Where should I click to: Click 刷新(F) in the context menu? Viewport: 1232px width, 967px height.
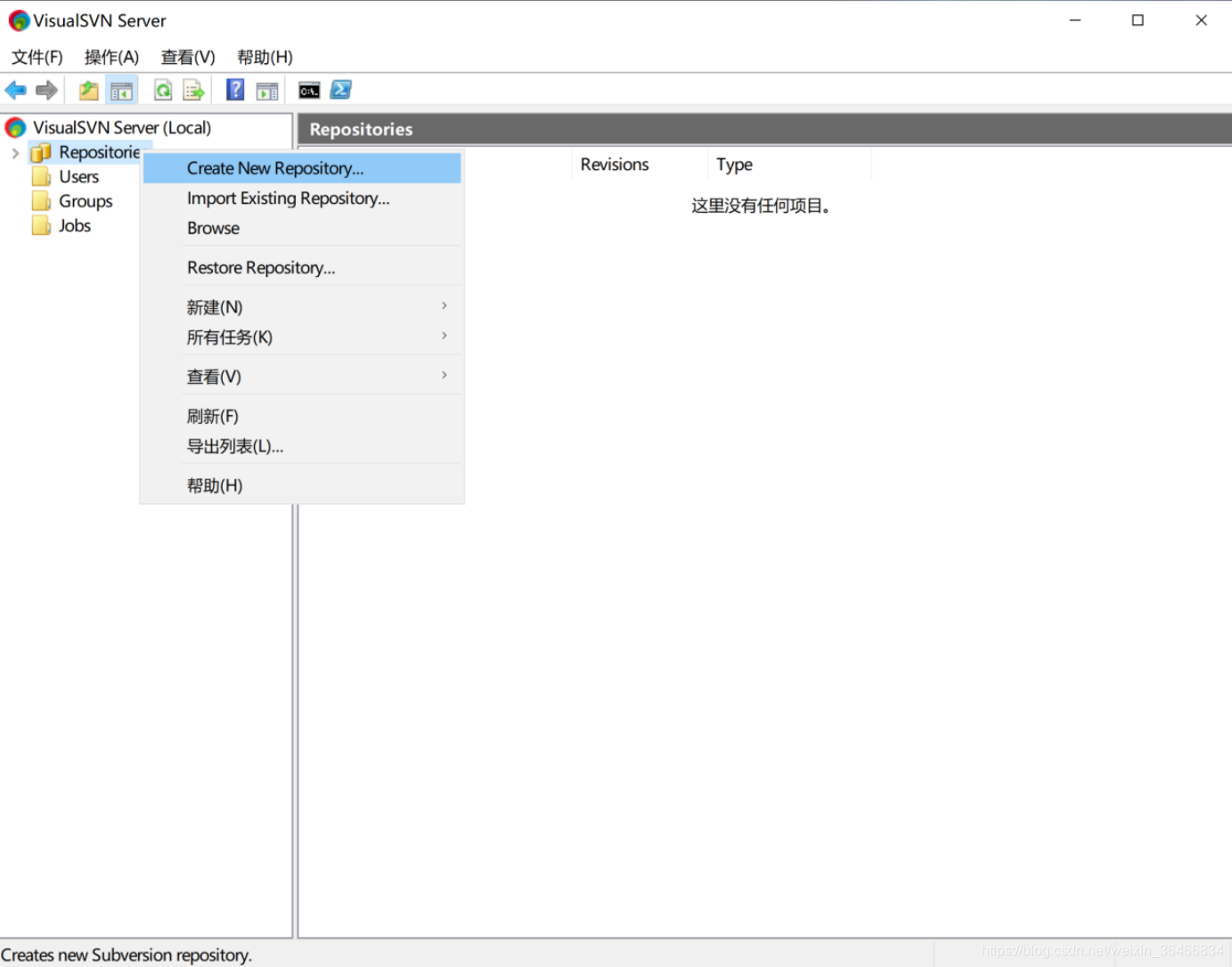(x=301, y=416)
